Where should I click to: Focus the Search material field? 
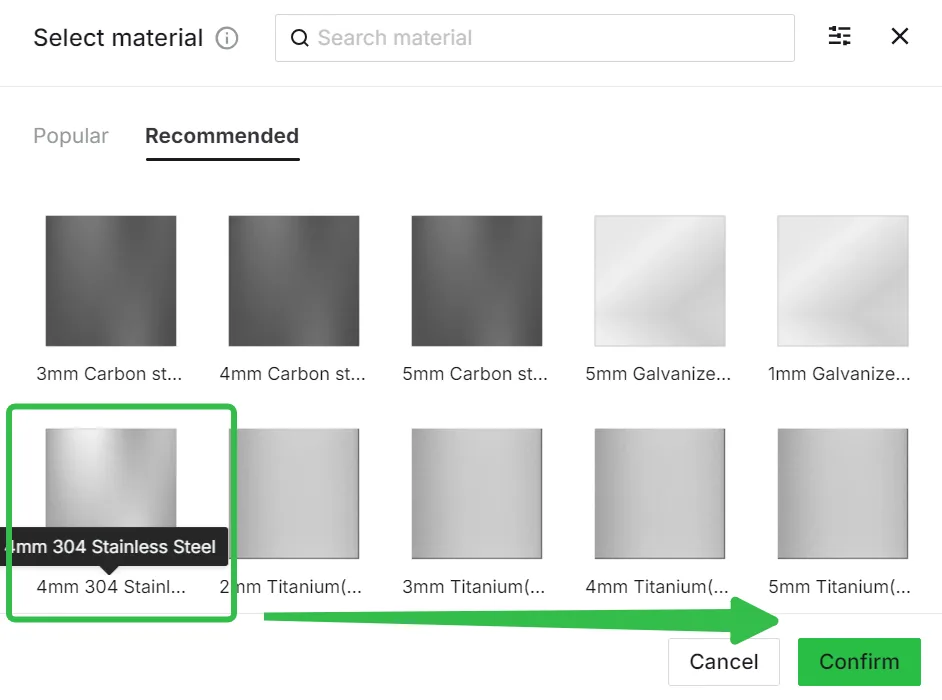pyautogui.click(x=535, y=38)
